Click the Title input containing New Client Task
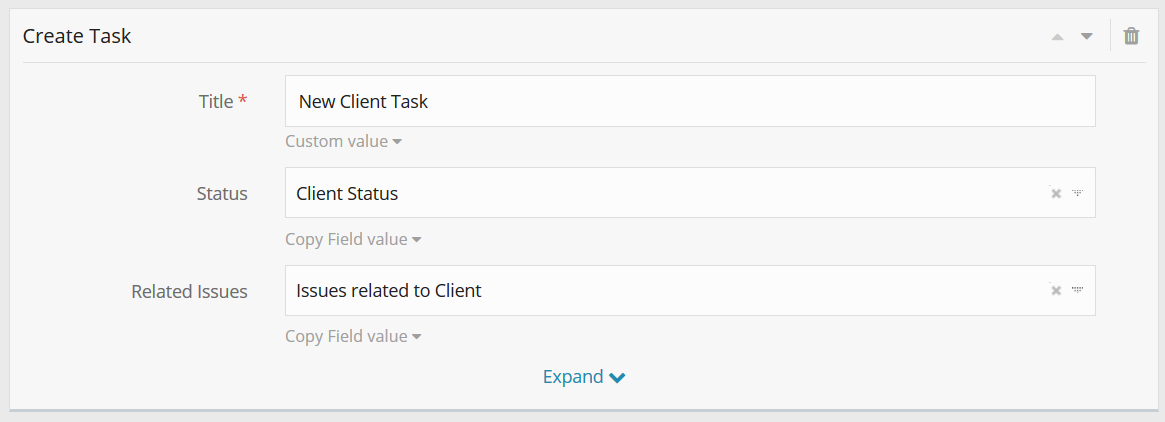Viewport: 1165px width, 422px height. 690,101
